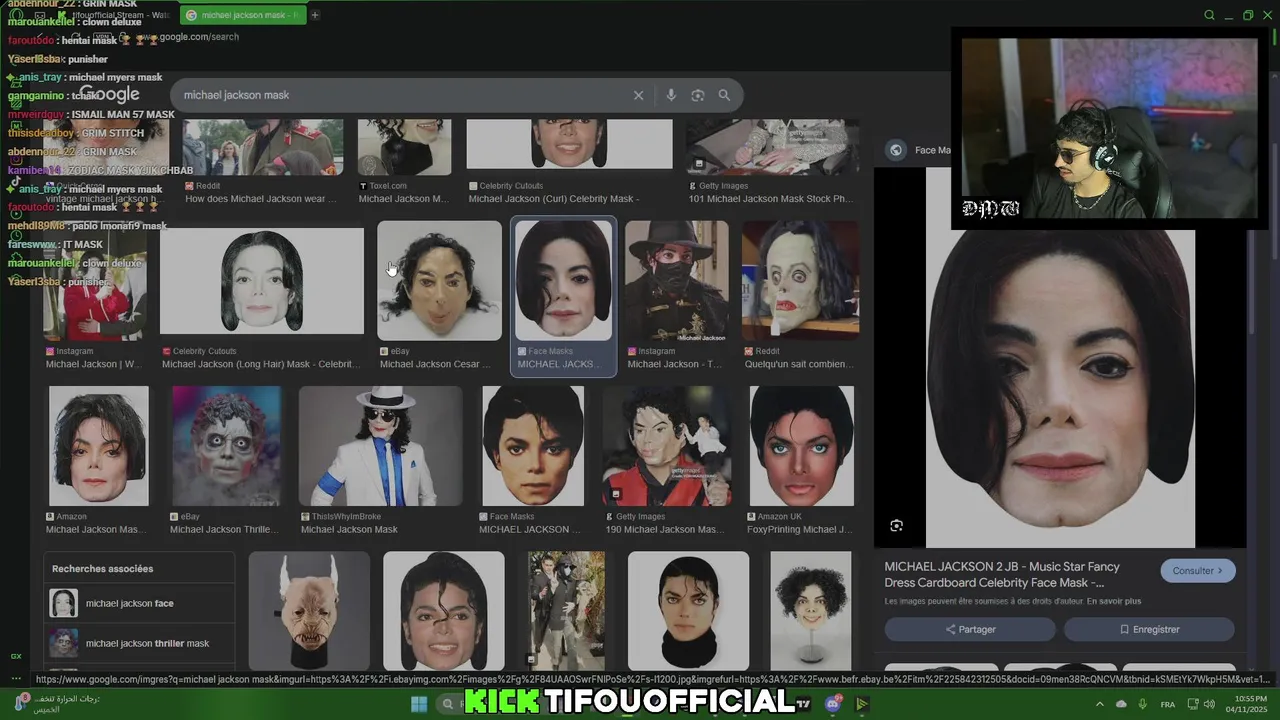Clear the search box with X

coord(638,95)
